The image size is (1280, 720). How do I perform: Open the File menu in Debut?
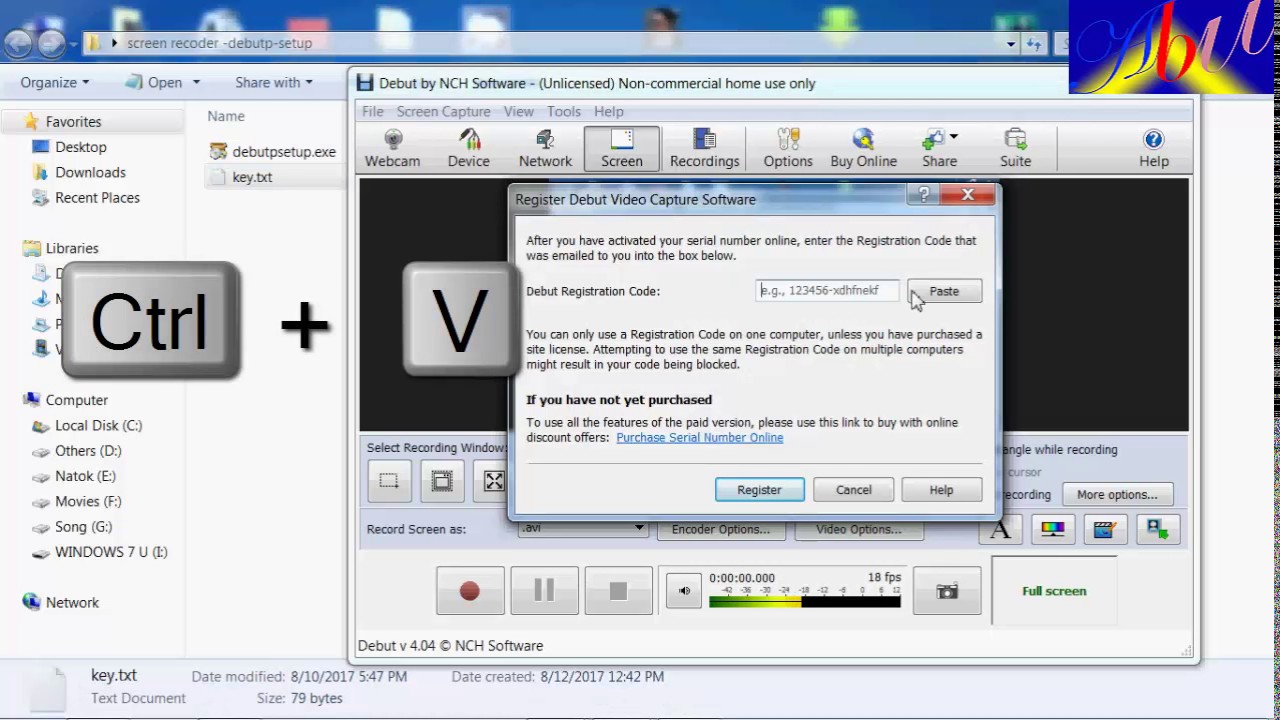[x=372, y=111]
